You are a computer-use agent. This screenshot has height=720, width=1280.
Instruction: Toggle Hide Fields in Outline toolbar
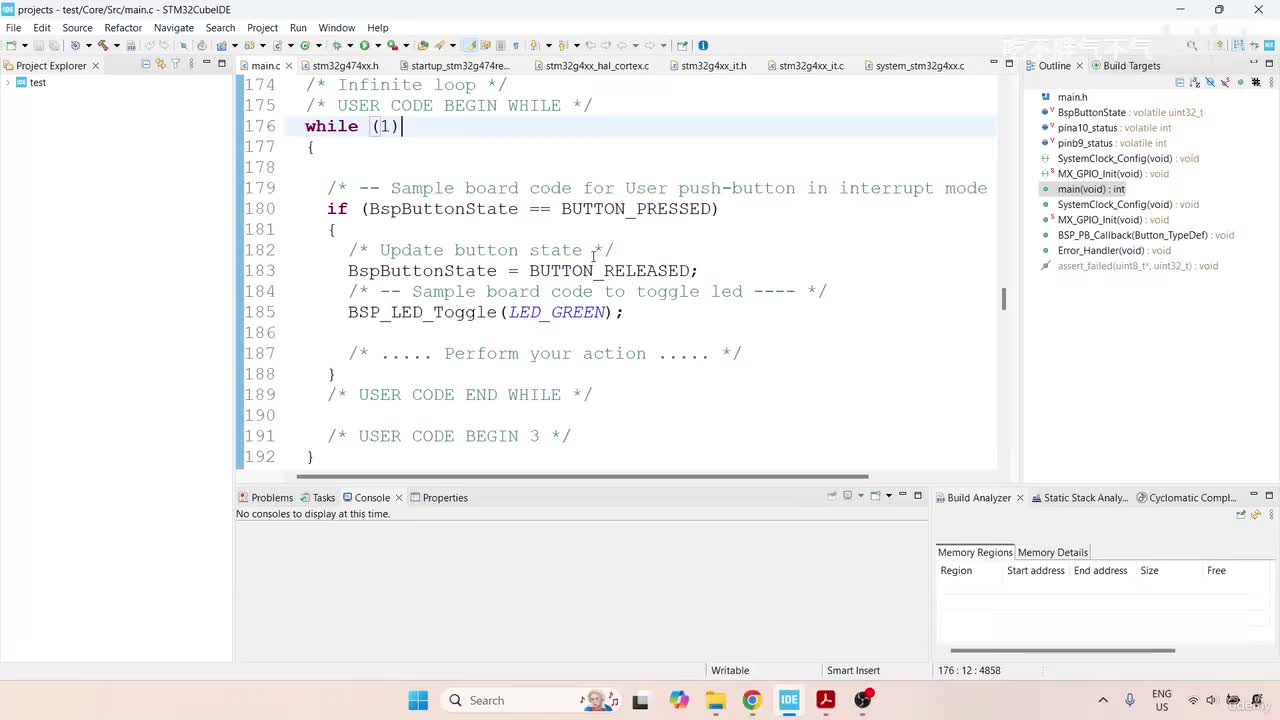pos(1209,82)
